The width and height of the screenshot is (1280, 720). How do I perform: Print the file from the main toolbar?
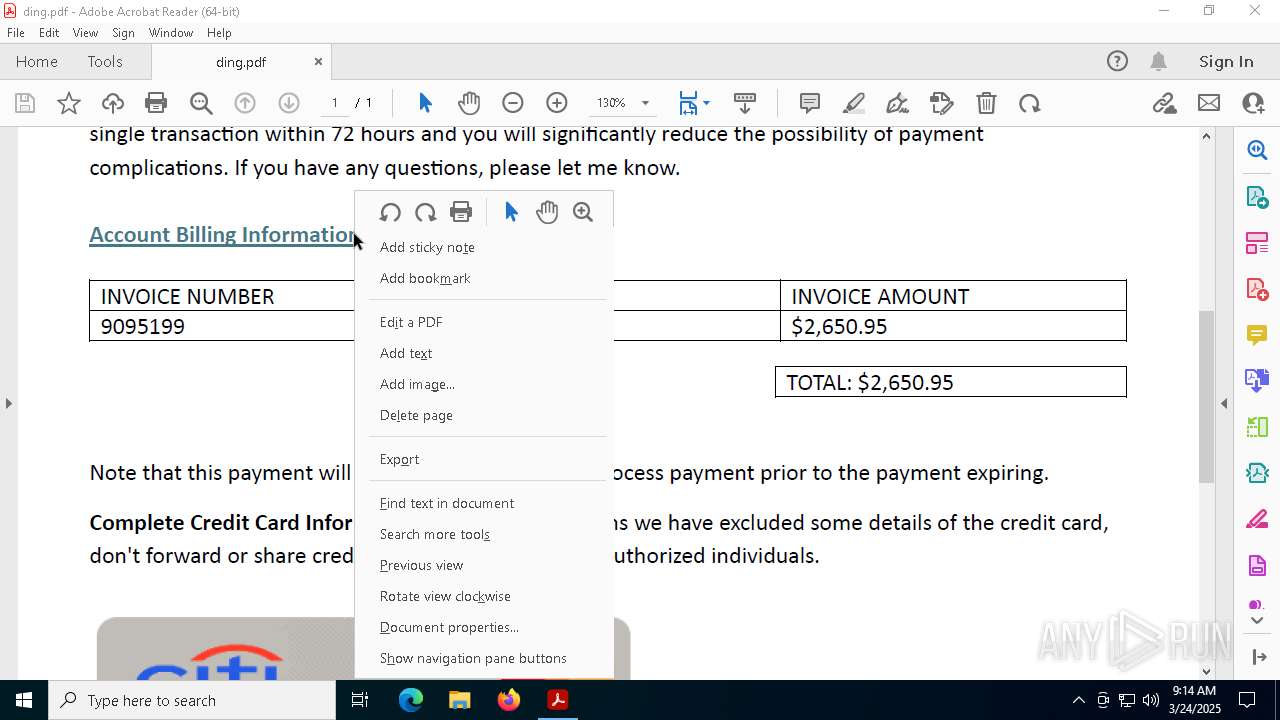click(x=156, y=103)
